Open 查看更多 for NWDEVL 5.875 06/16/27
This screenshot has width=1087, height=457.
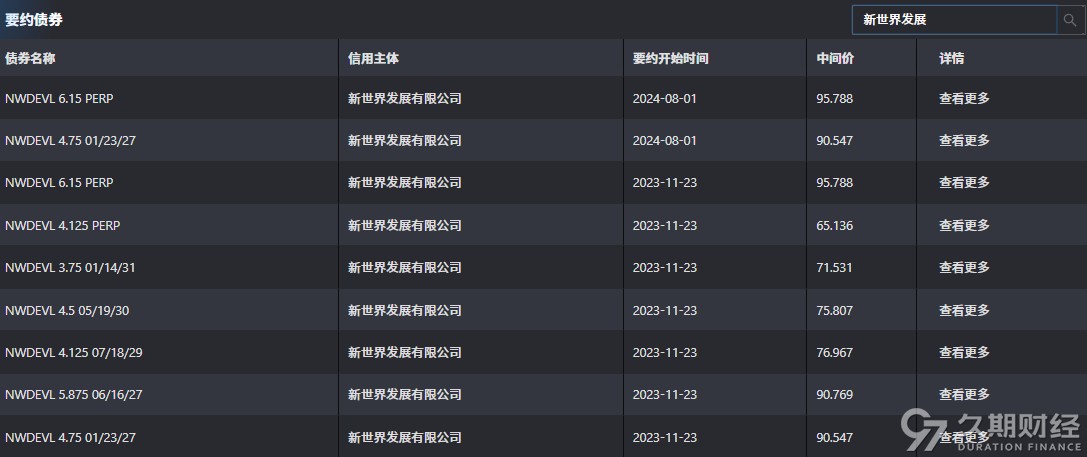point(964,395)
